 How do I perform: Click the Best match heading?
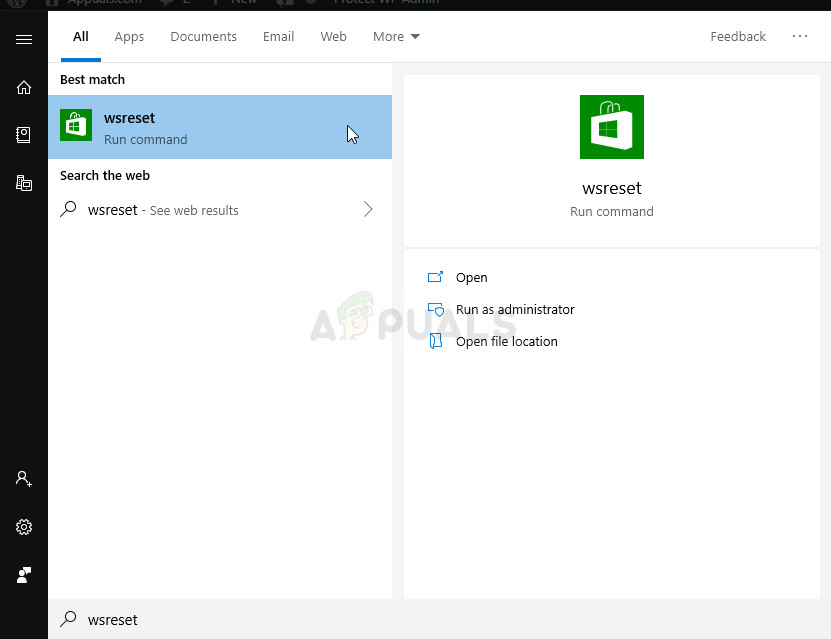point(92,79)
